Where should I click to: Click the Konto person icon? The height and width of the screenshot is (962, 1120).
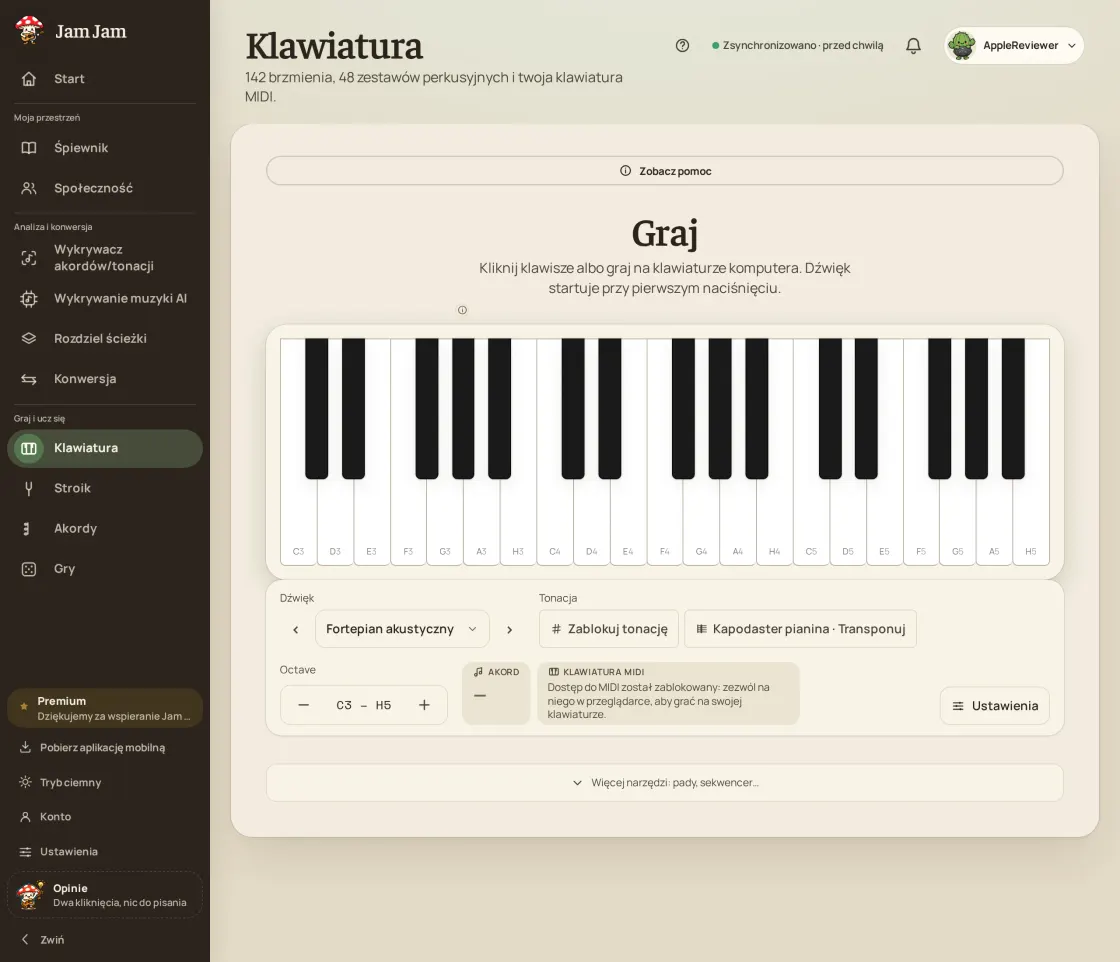click(x=25, y=816)
